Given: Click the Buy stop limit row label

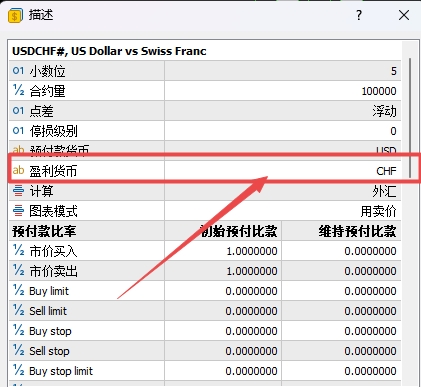Looking at the screenshot, I should click(x=61, y=371).
